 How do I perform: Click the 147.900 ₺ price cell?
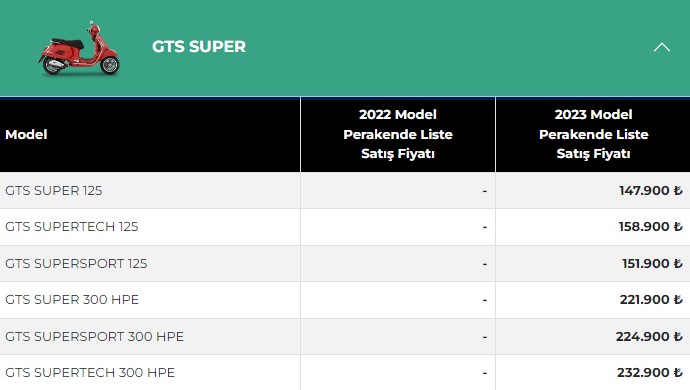tap(593, 191)
